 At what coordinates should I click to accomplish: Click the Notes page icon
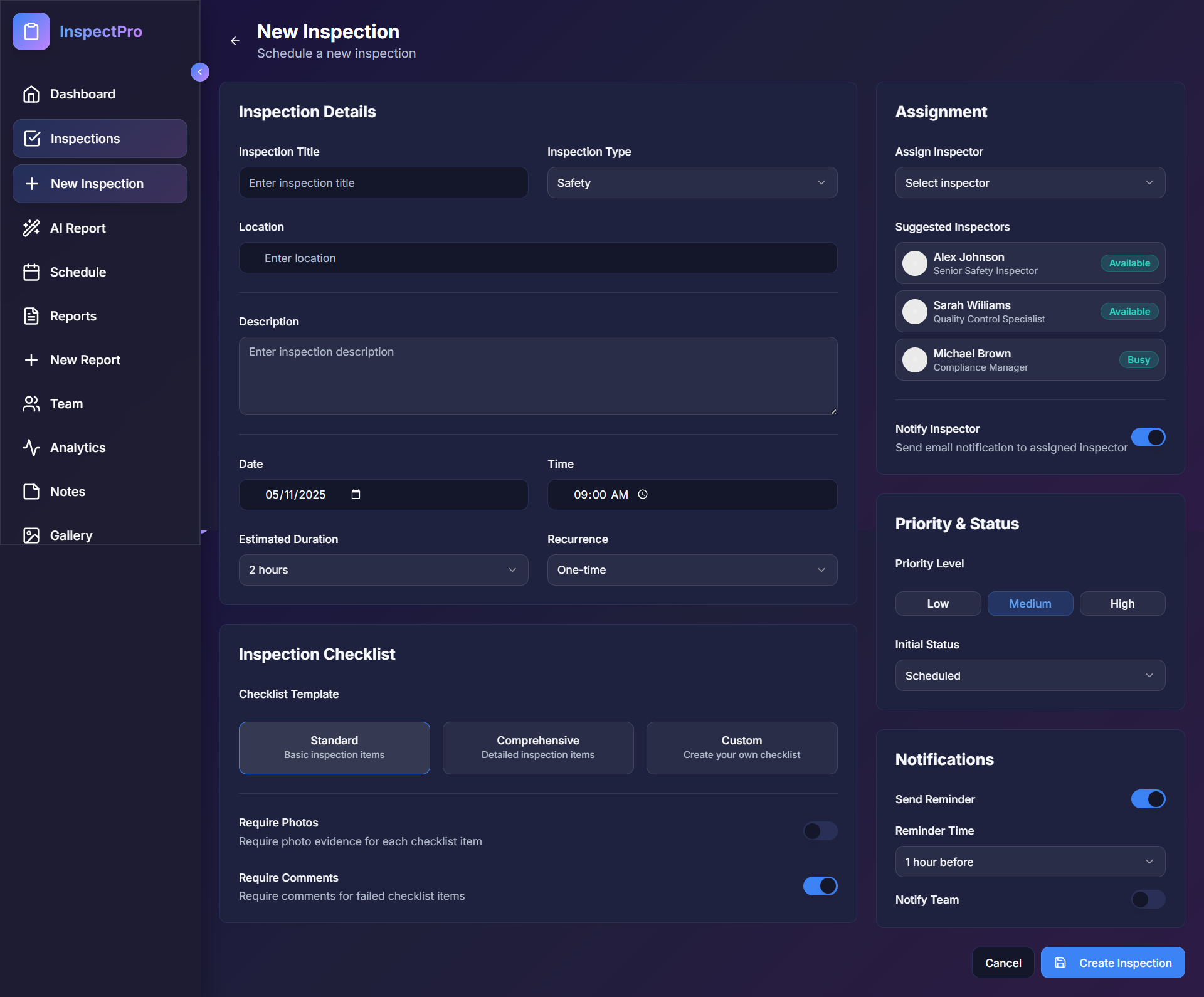tap(31, 492)
